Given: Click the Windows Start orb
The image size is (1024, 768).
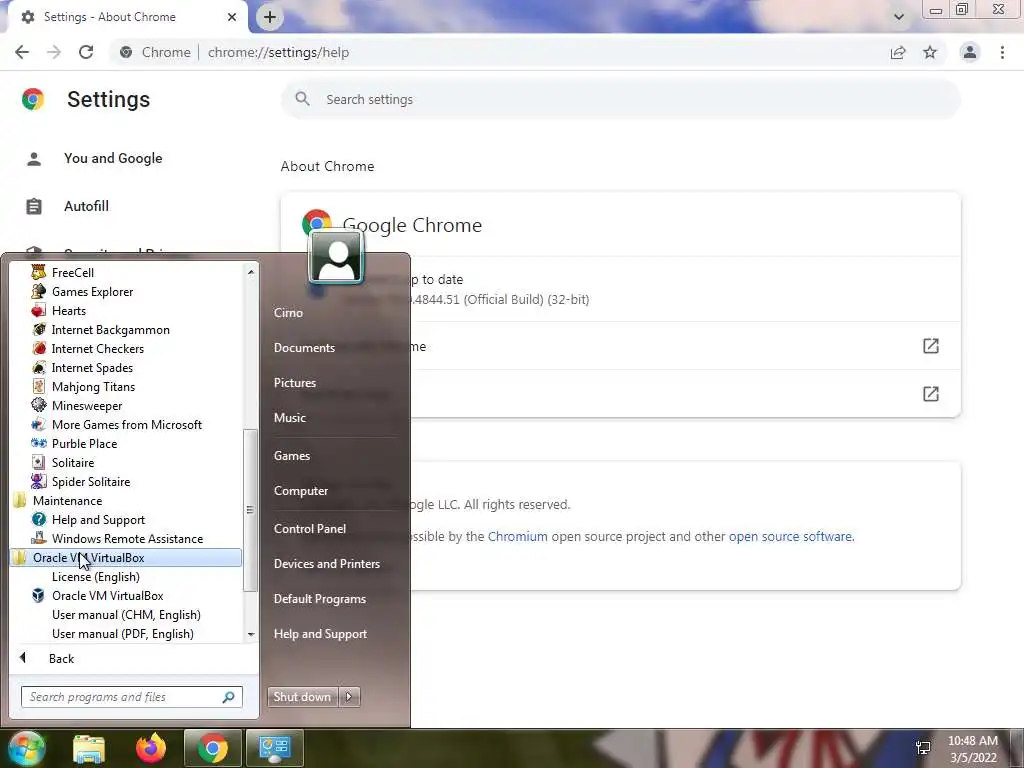Looking at the screenshot, I should 27,748.
